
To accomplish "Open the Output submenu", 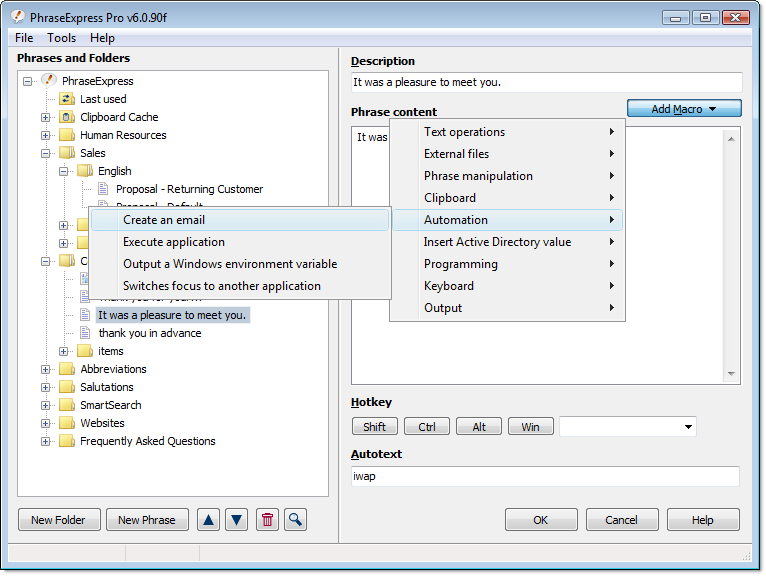I will point(507,308).
